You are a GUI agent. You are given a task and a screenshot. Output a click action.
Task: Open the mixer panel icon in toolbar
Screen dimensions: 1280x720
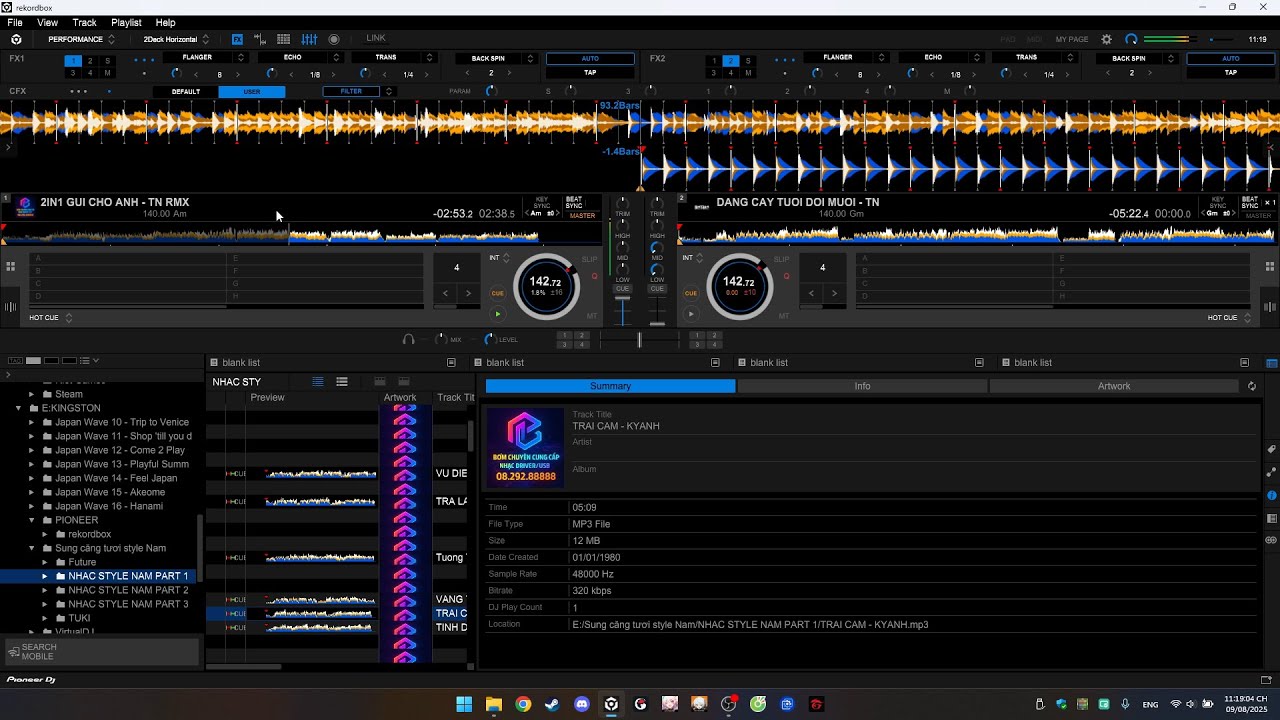[x=309, y=39]
